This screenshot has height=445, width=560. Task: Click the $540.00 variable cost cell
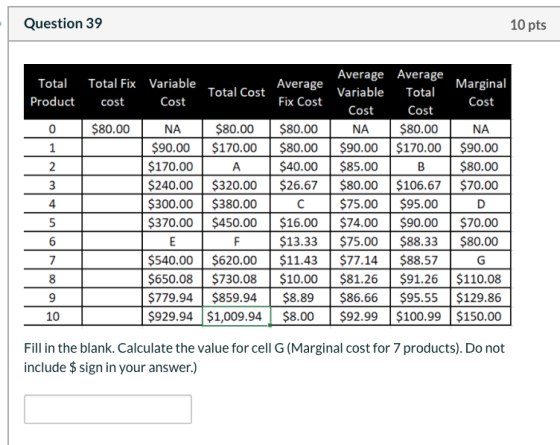point(172,260)
